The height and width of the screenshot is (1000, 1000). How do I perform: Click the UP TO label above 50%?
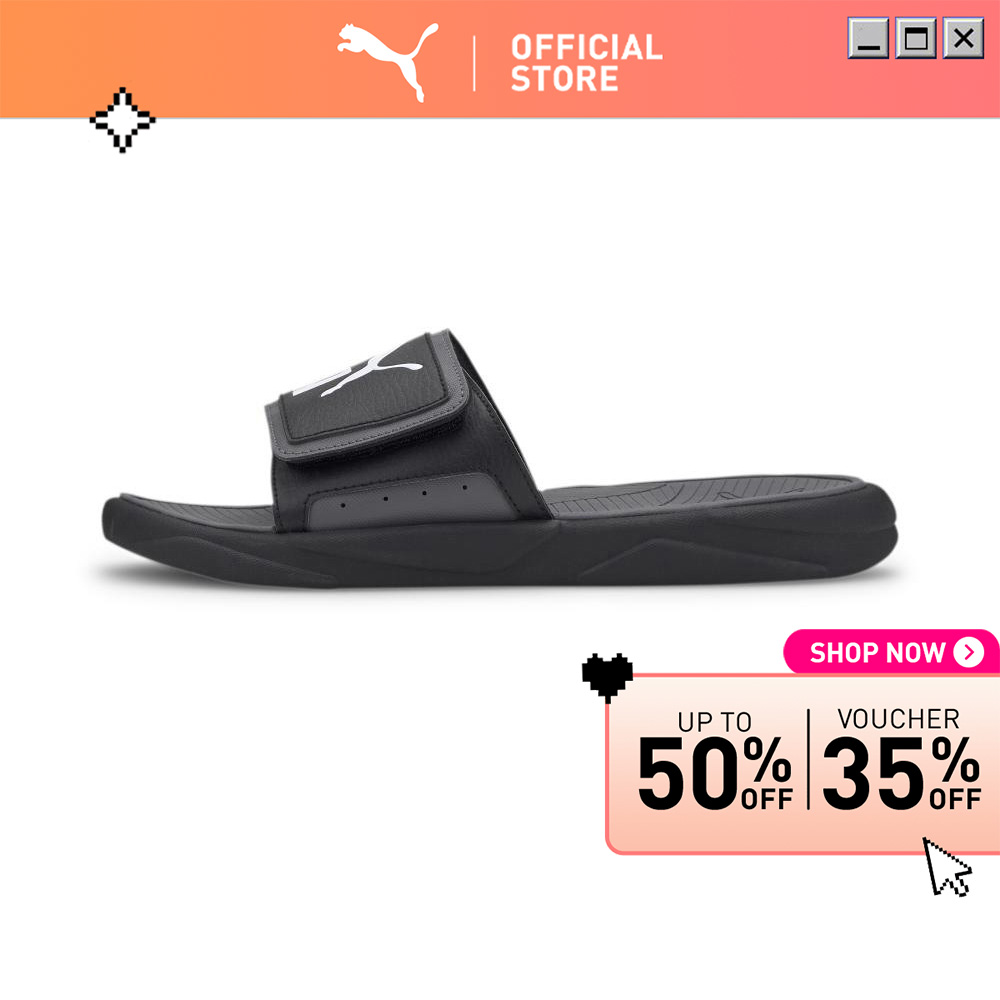pos(714,721)
